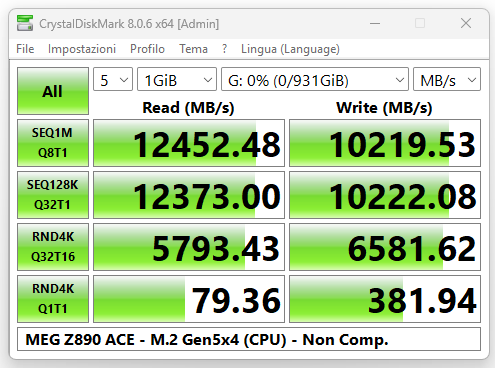Click the RND4K Q32T16 read result 5793.43

(189, 247)
